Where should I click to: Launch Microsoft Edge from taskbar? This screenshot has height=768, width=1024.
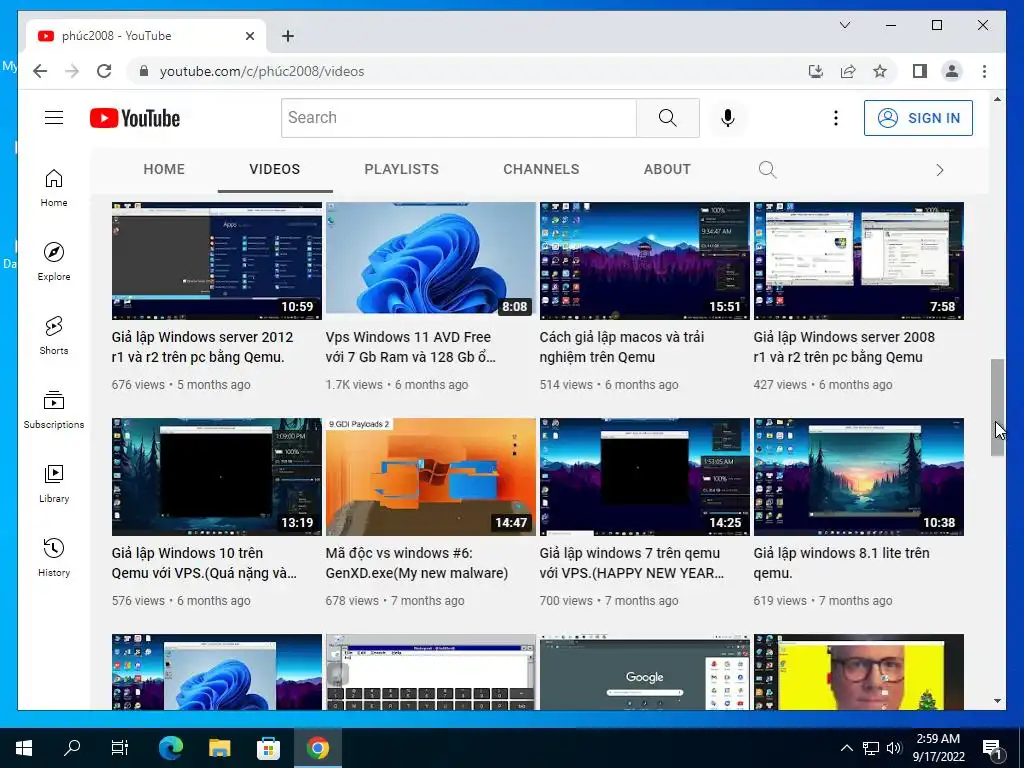click(171, 748)
